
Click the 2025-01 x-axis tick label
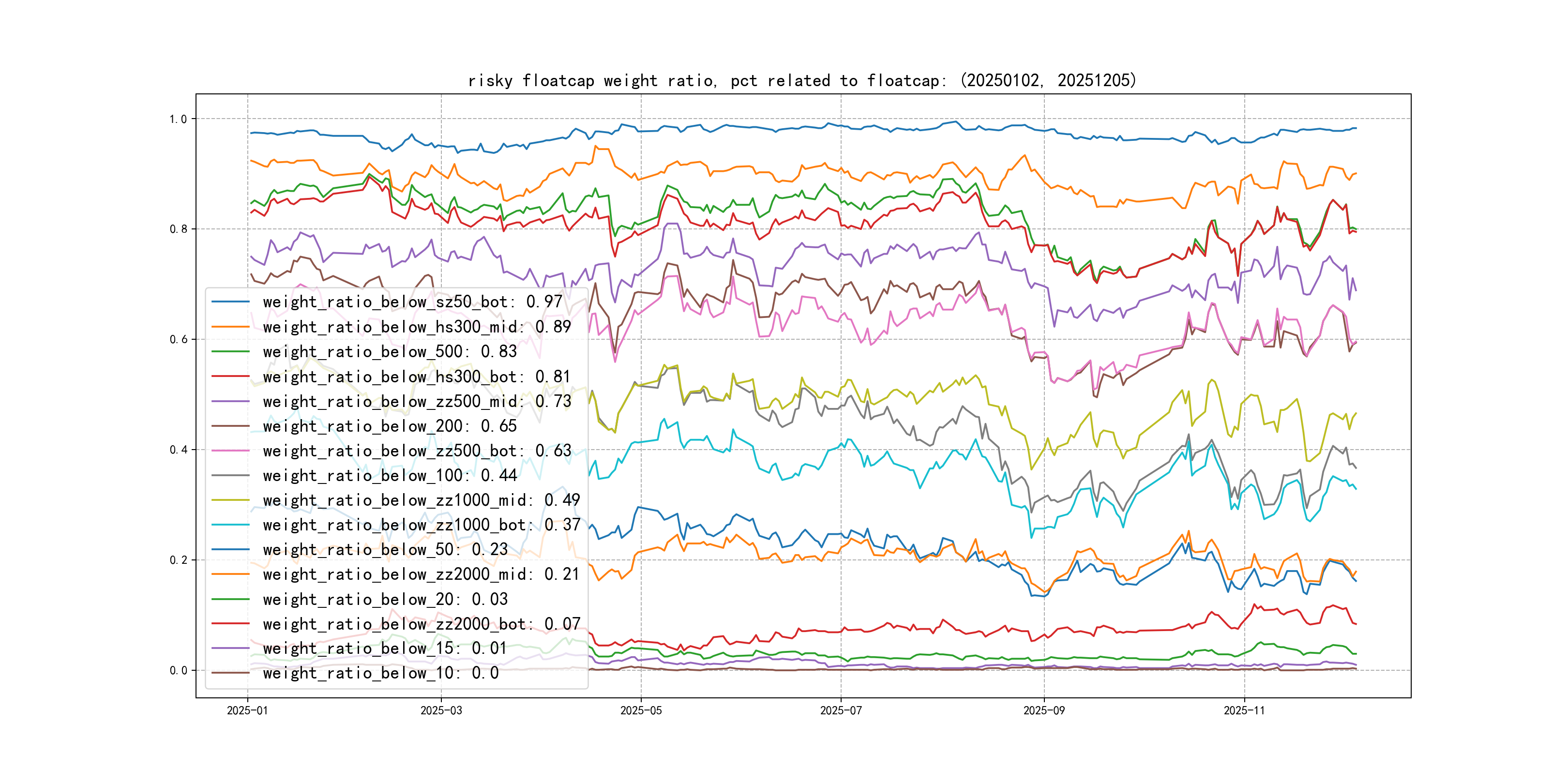click(247, 710)
